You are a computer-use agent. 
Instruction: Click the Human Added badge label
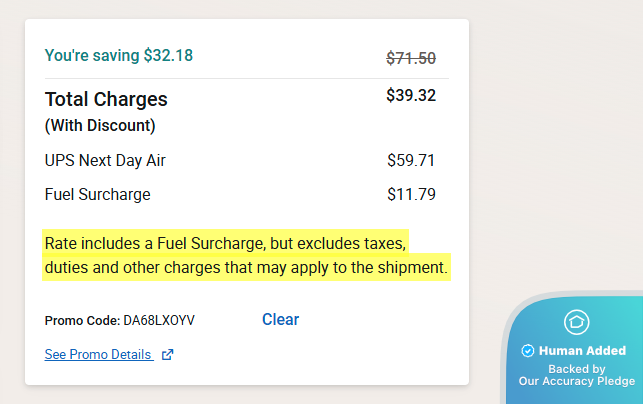pyautogui.click(x=582, y=351)
